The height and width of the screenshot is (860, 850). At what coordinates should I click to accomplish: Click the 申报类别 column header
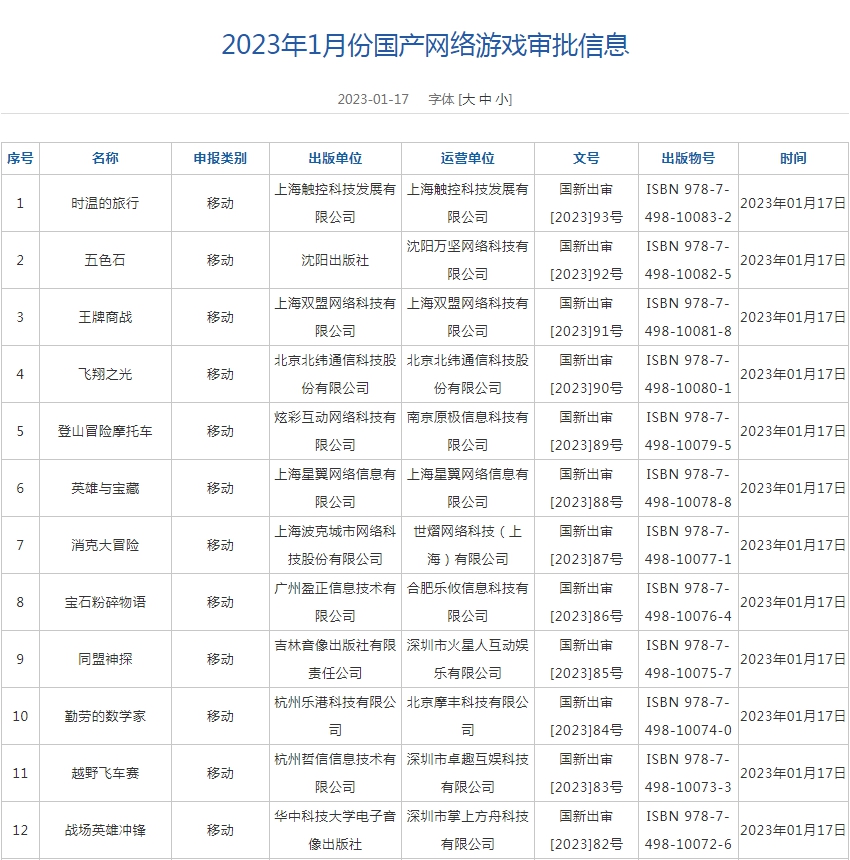pyautogui.click(x=220, y=159)
